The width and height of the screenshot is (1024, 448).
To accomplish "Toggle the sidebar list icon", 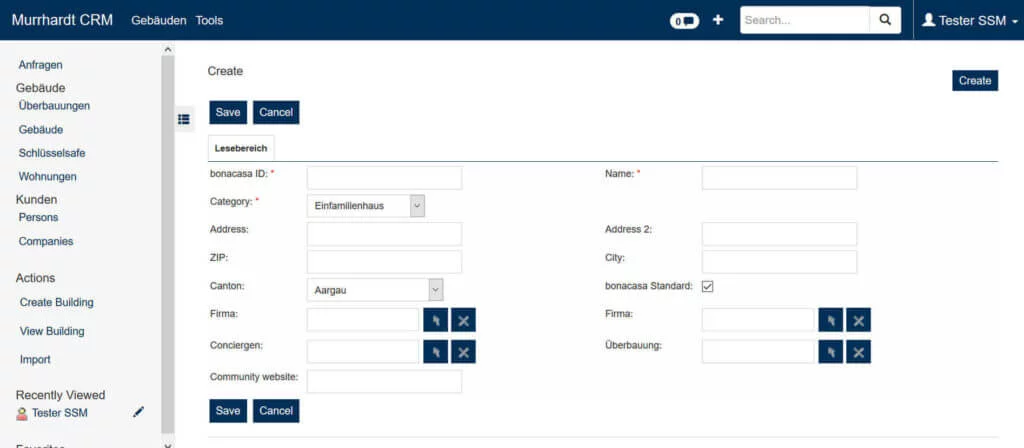I will (184, 119).
